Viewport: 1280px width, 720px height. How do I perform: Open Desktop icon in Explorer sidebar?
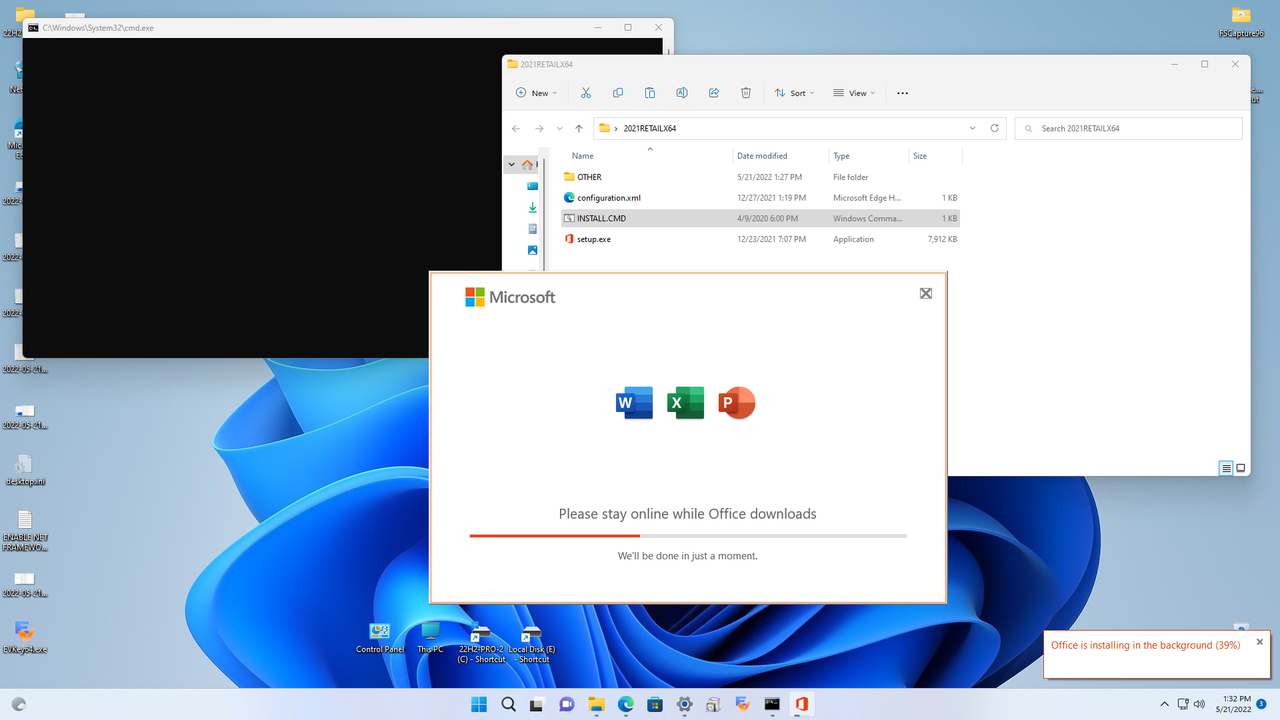click(x=533, y=186)
